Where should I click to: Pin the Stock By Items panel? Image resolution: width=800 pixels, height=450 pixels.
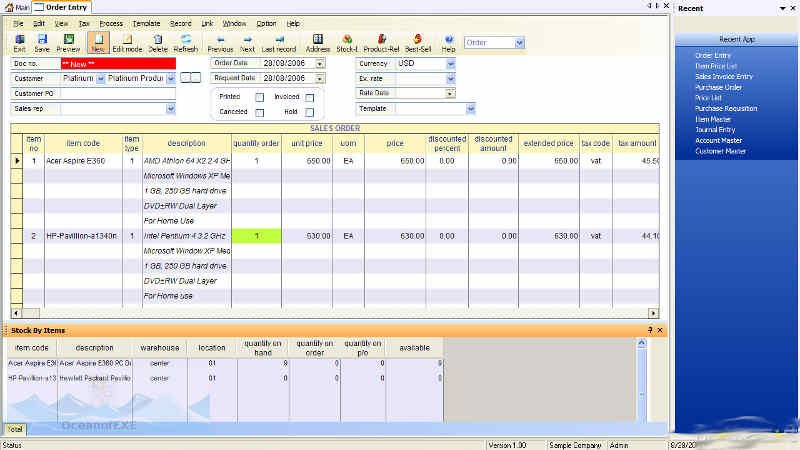pos(650,330)
